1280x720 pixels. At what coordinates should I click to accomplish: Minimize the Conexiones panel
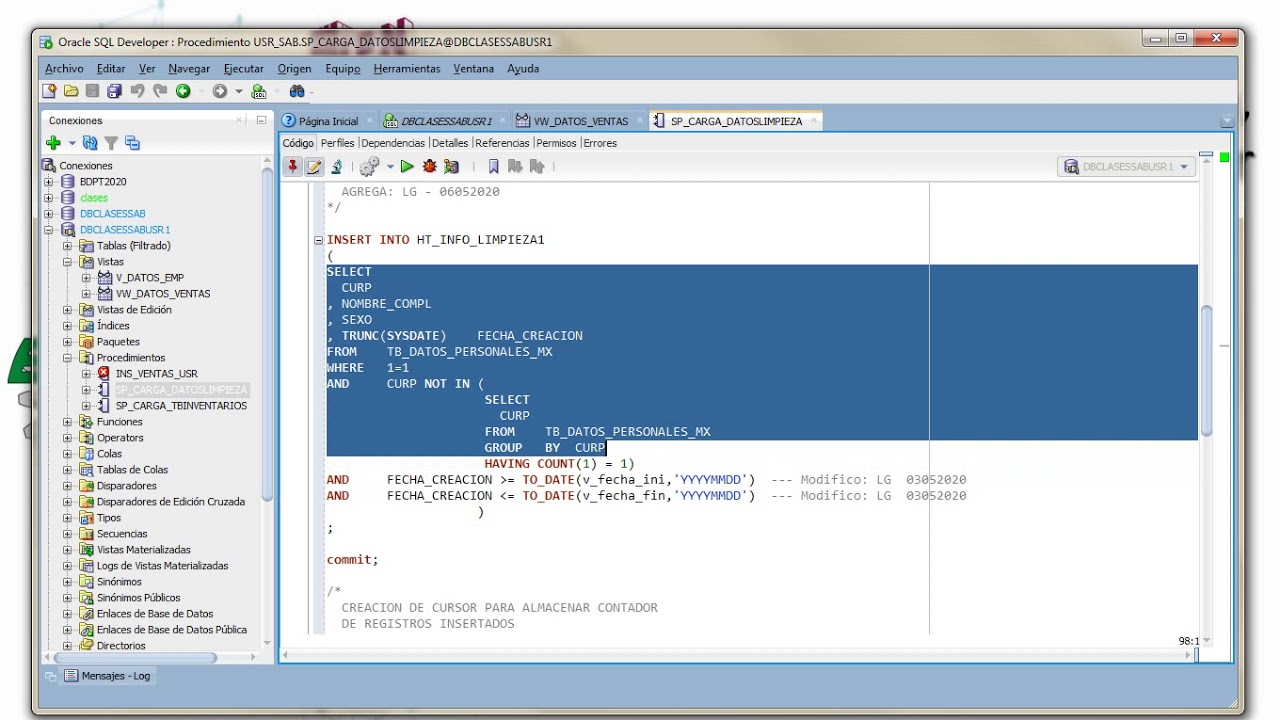tap(261, 120)
